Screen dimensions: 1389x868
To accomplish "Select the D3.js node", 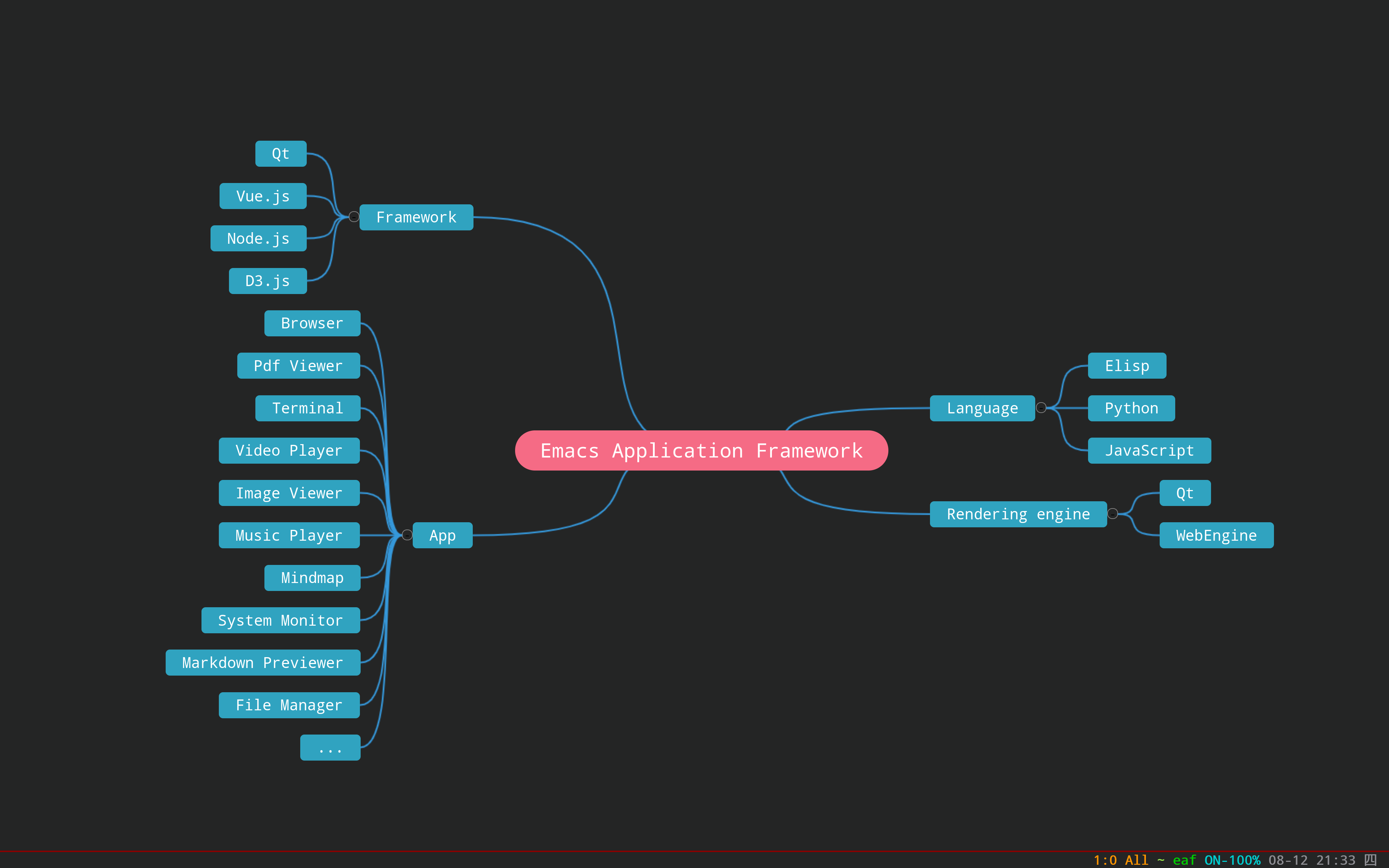I will point(267,281).
